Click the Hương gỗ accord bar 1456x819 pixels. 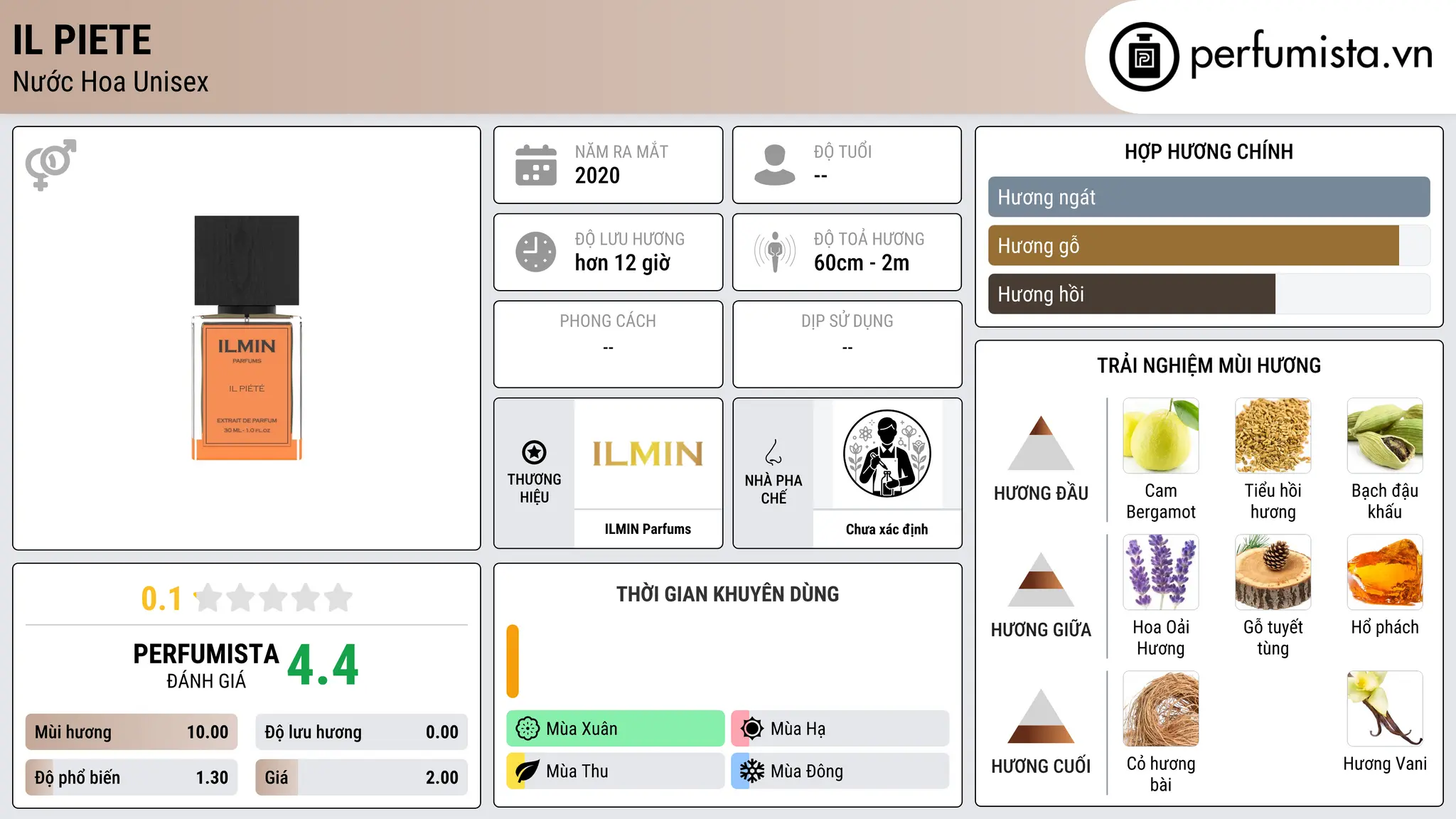pos(1209,245)
